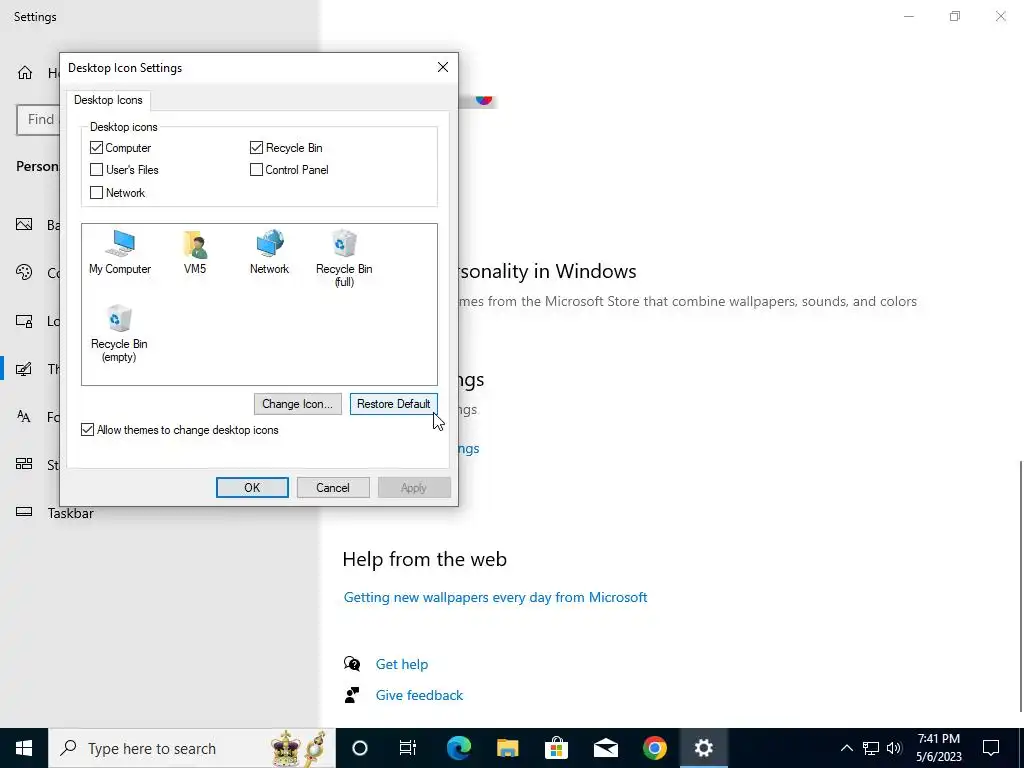Click the Taskbar icon in Settings sidebar
Viewport: 1024px width, 768px height.
point(24,512)
